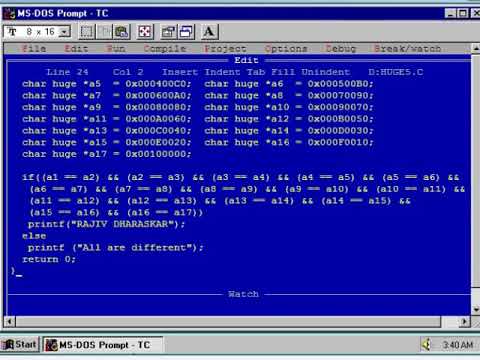Image resolution: width=480 pixels, height=360 pixels.
Task: Maximize the MS-DOS Prompt window
Action: [x=463, y=13]
